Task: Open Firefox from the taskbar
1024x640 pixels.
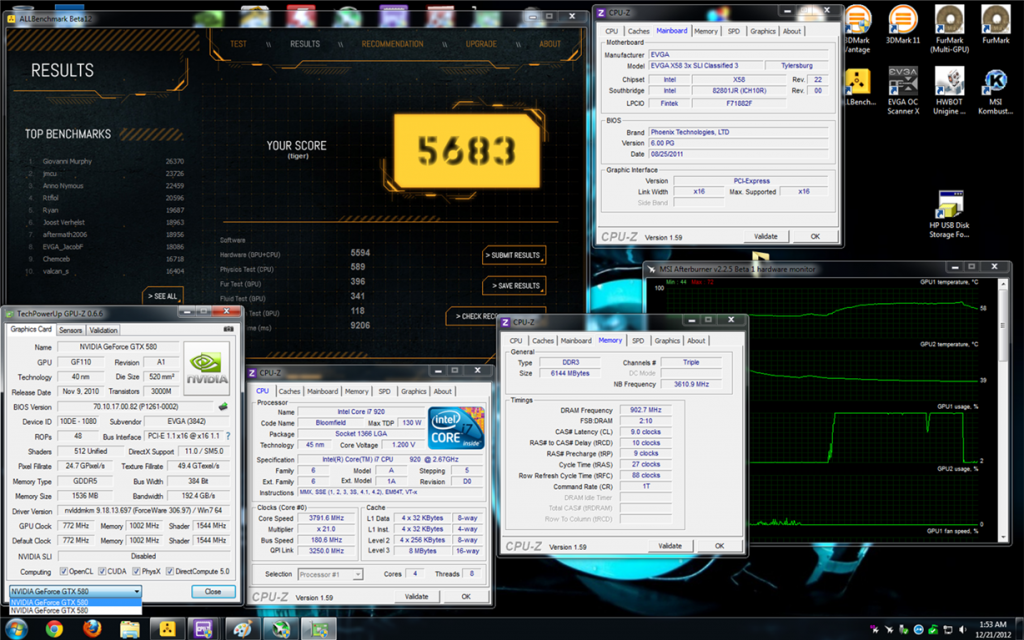Action: click(x=92, y=628)
